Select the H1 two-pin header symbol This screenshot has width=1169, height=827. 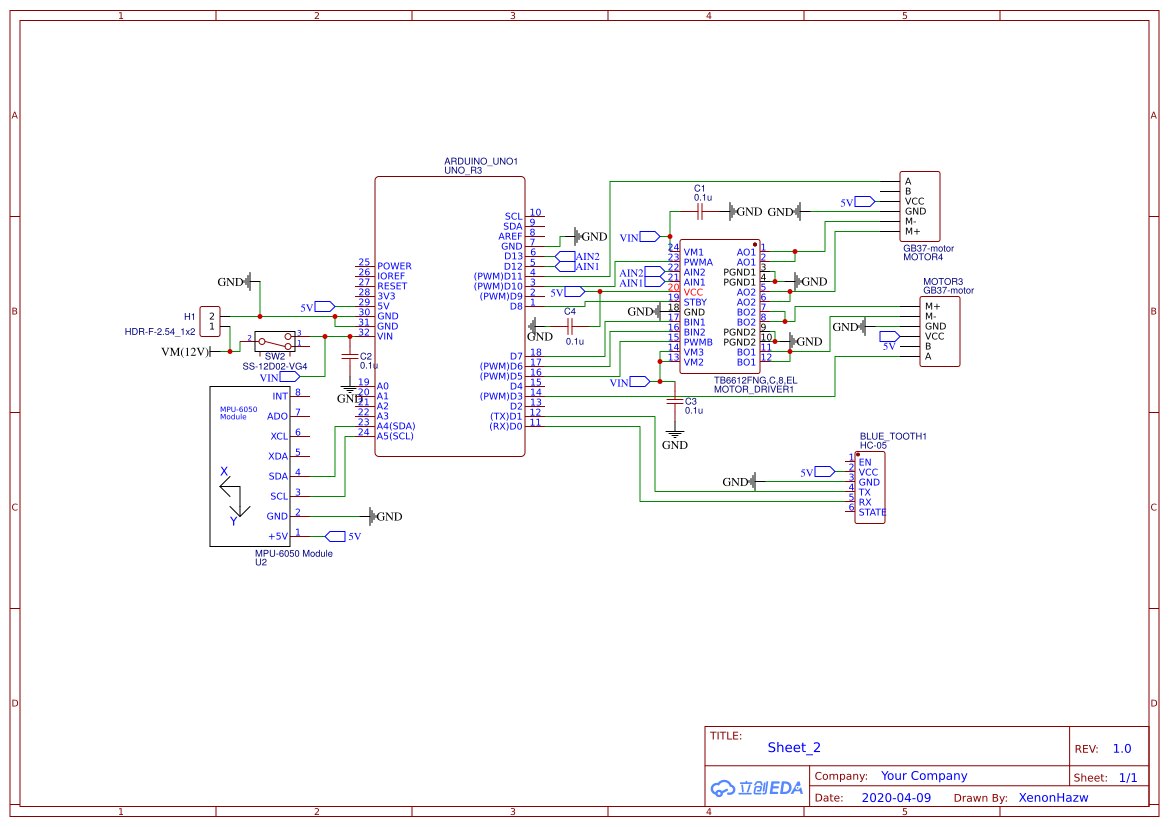click(x=210, y=321)
